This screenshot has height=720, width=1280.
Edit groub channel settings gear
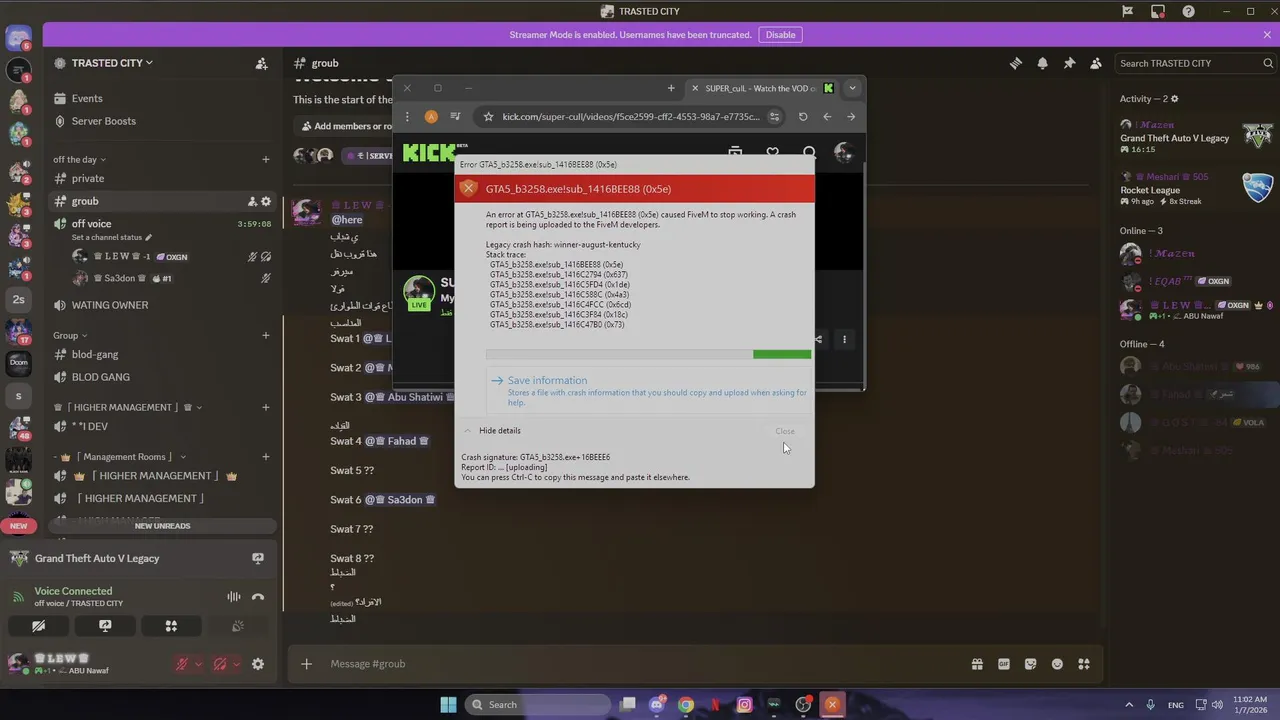click(266, 201)
